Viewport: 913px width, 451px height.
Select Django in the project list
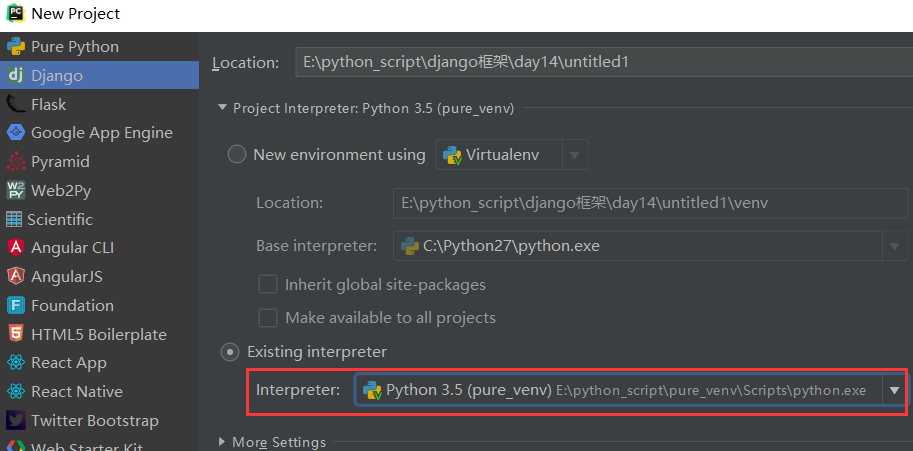coord(57,75)
